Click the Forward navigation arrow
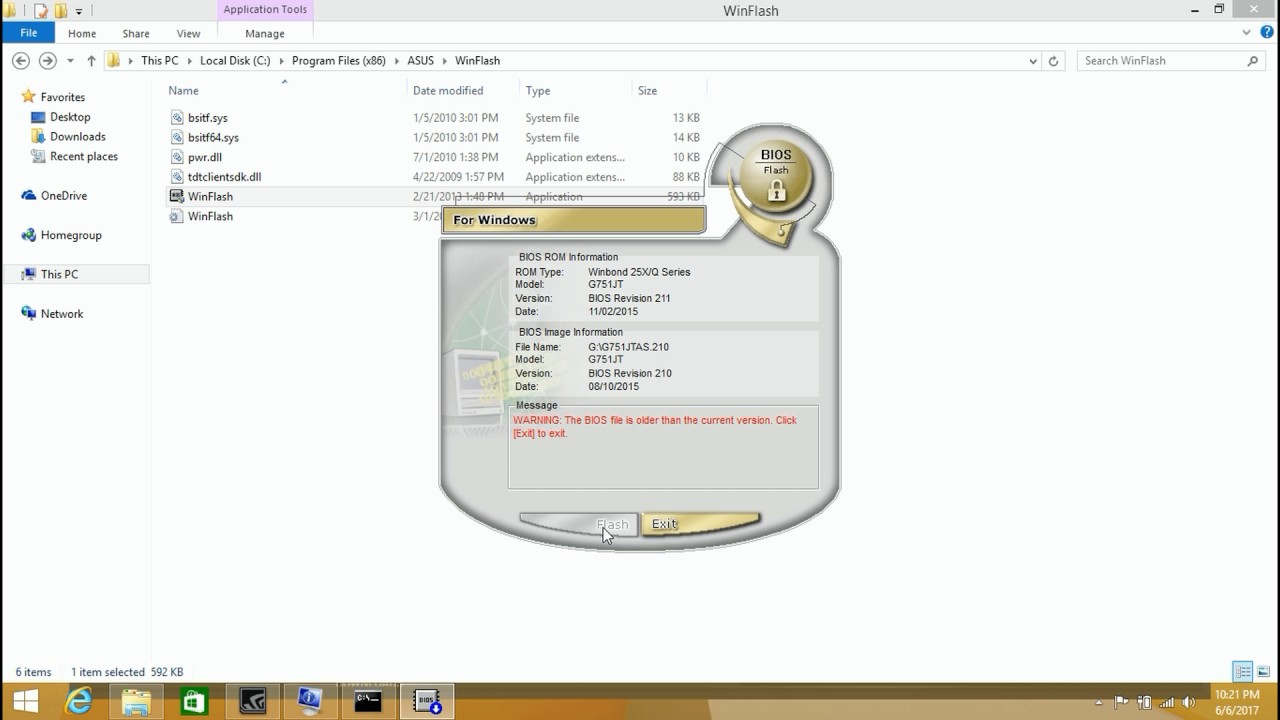Viewport: 1280px width, 720px height. (x=47, y=61)
